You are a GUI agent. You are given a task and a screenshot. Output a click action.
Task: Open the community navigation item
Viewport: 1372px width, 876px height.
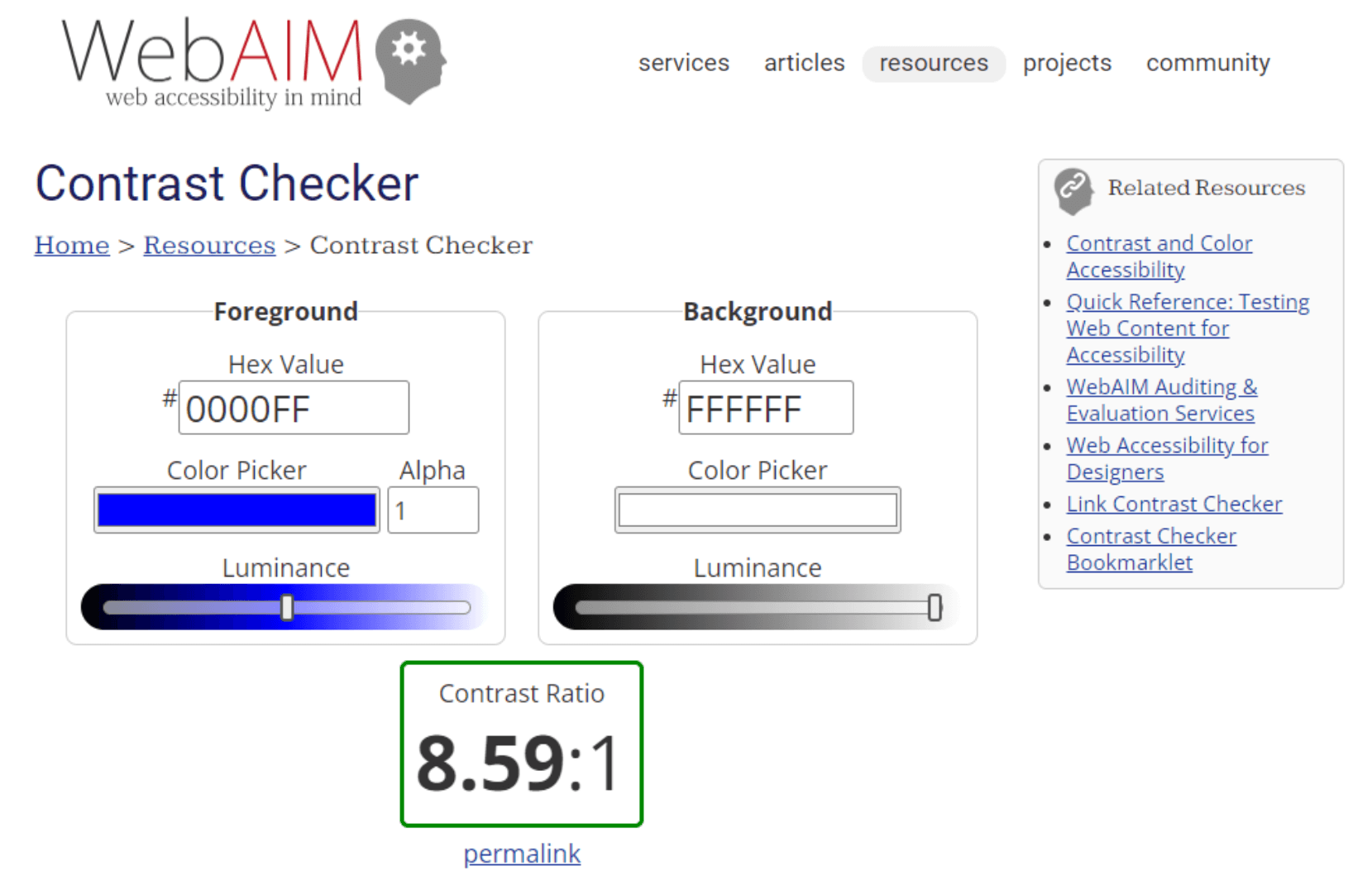(x=1207, y=63)
